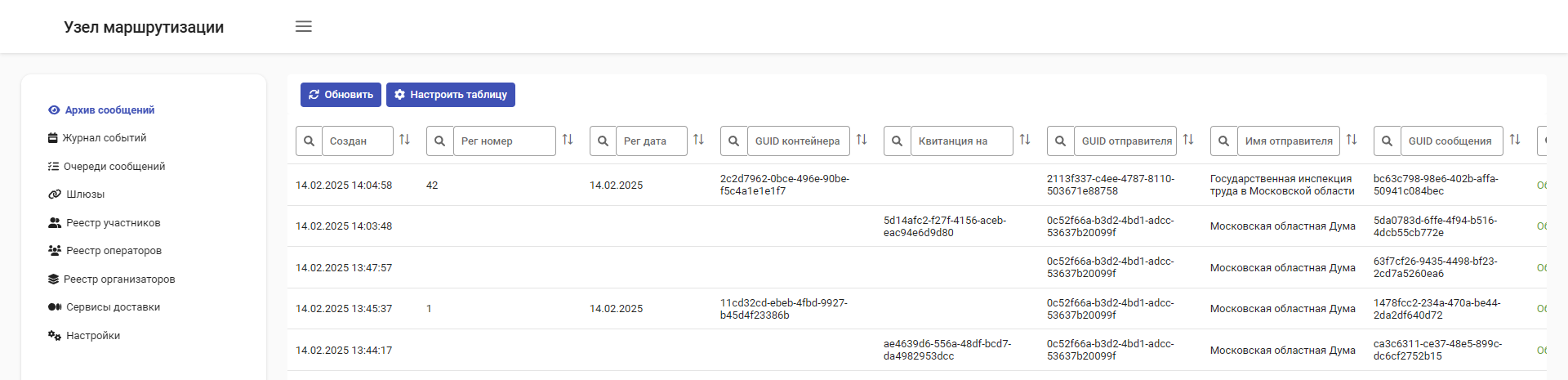Sort table by GUID отправителя arrows
Screen dimensions: 1568x380
coord(1188,140)
